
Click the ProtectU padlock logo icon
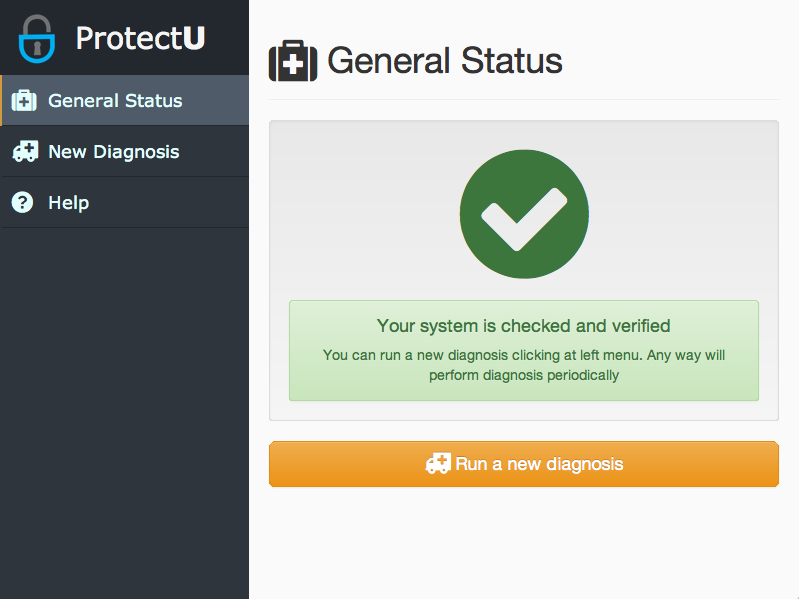[37, 38]
